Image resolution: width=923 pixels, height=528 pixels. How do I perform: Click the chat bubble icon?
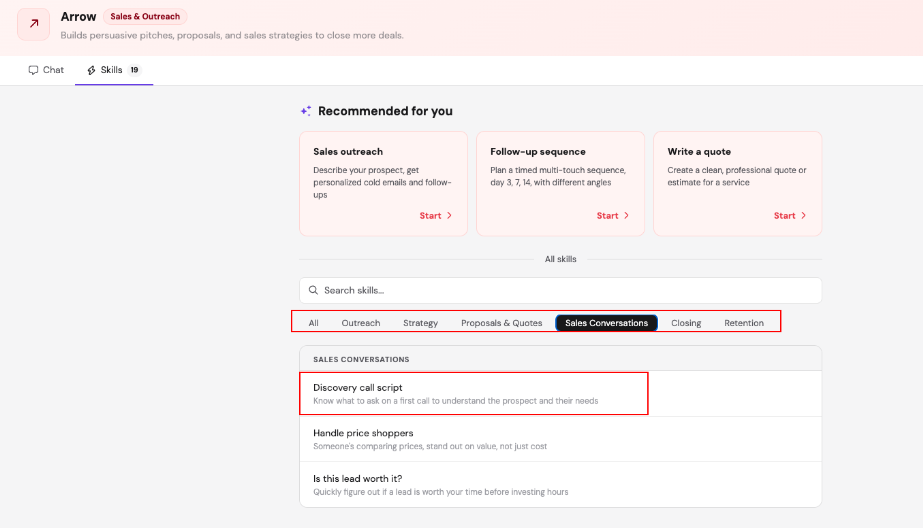click(x=33, y=70)
